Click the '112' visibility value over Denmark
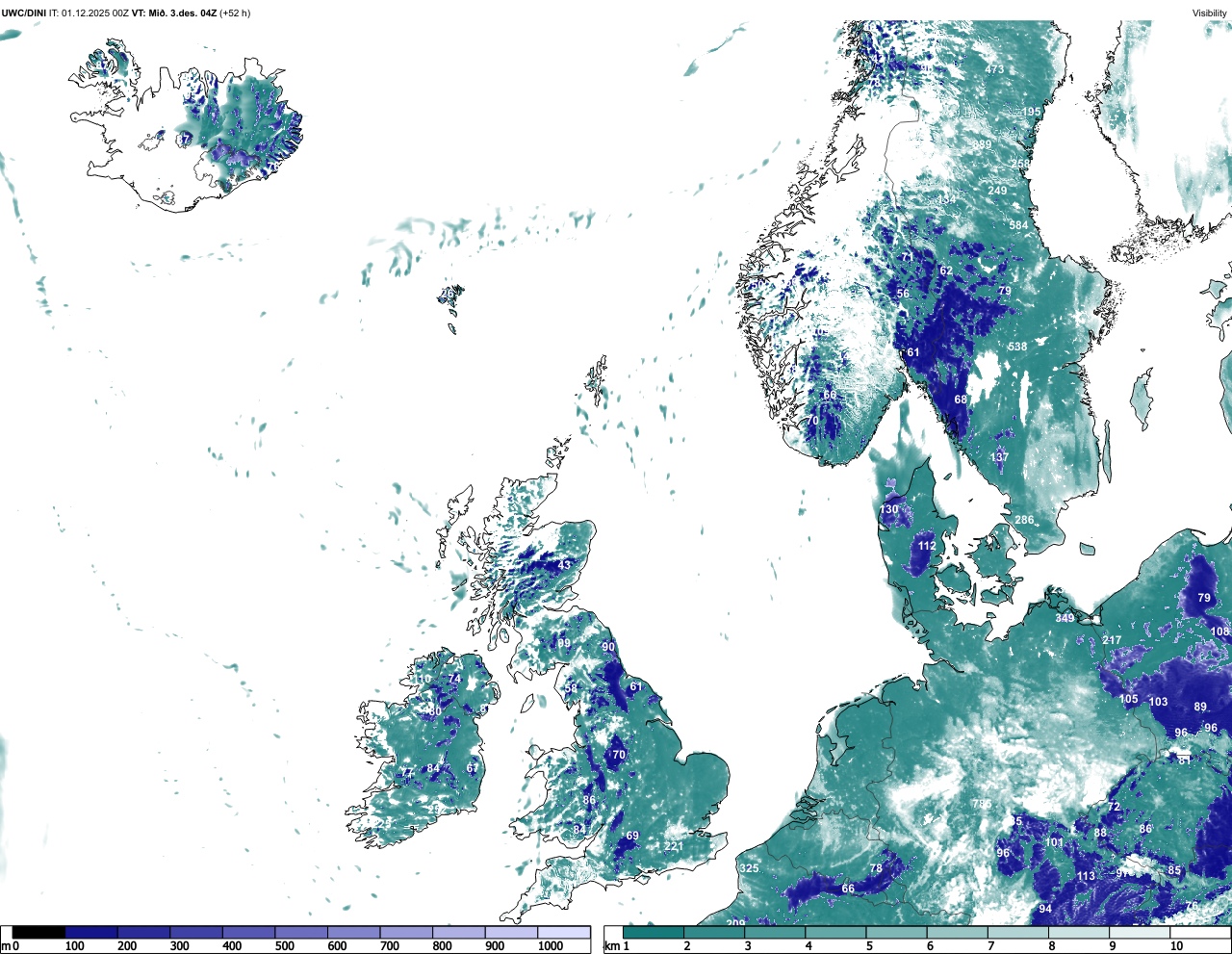1232x954 pixels. click(927, 546)
